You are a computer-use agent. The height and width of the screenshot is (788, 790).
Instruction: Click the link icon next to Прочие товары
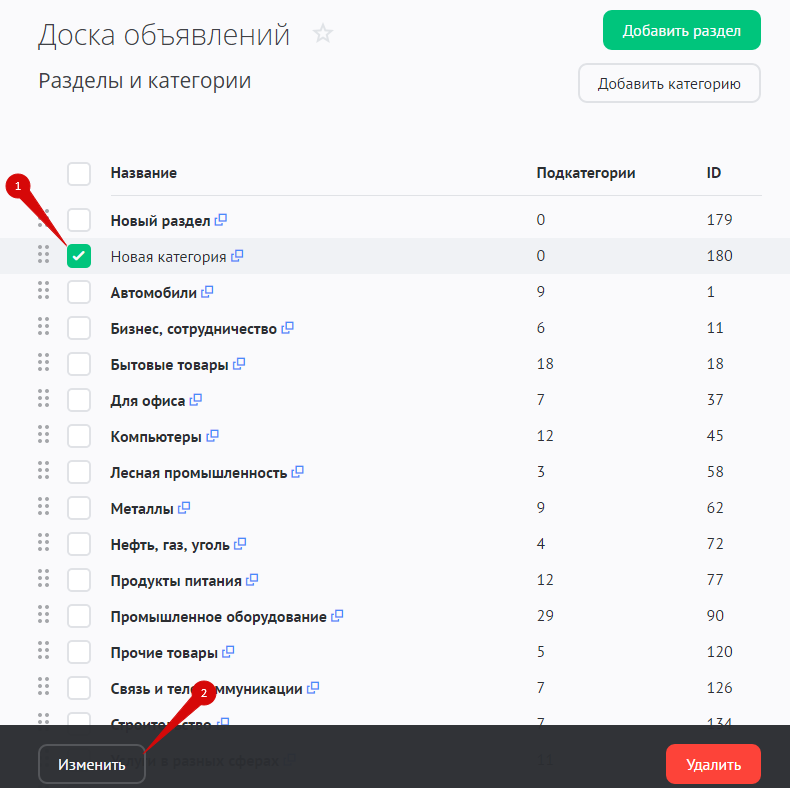coord(228,652)
